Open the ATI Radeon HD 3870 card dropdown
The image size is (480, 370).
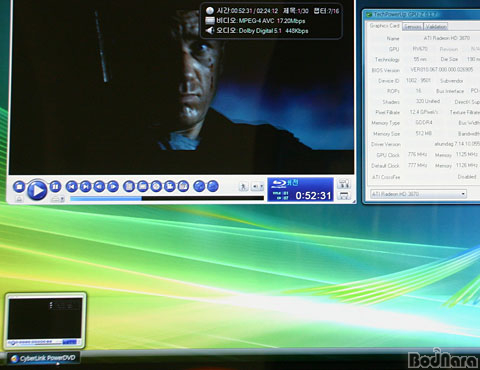pyautogui.click(x=418, y=194)
